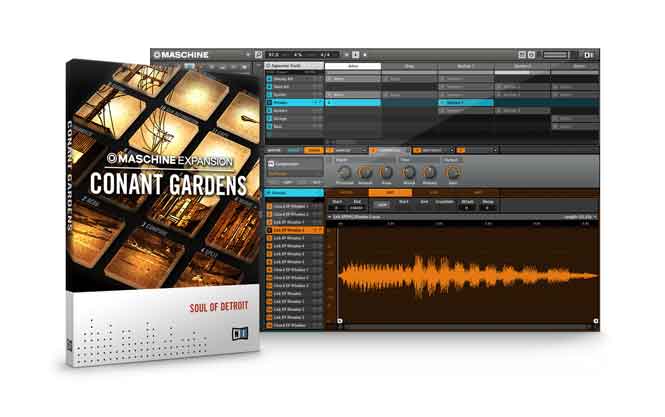The image size is (665, 417).
Task: Adjust the master volume slider in header
Action: (x=556, y=55)
